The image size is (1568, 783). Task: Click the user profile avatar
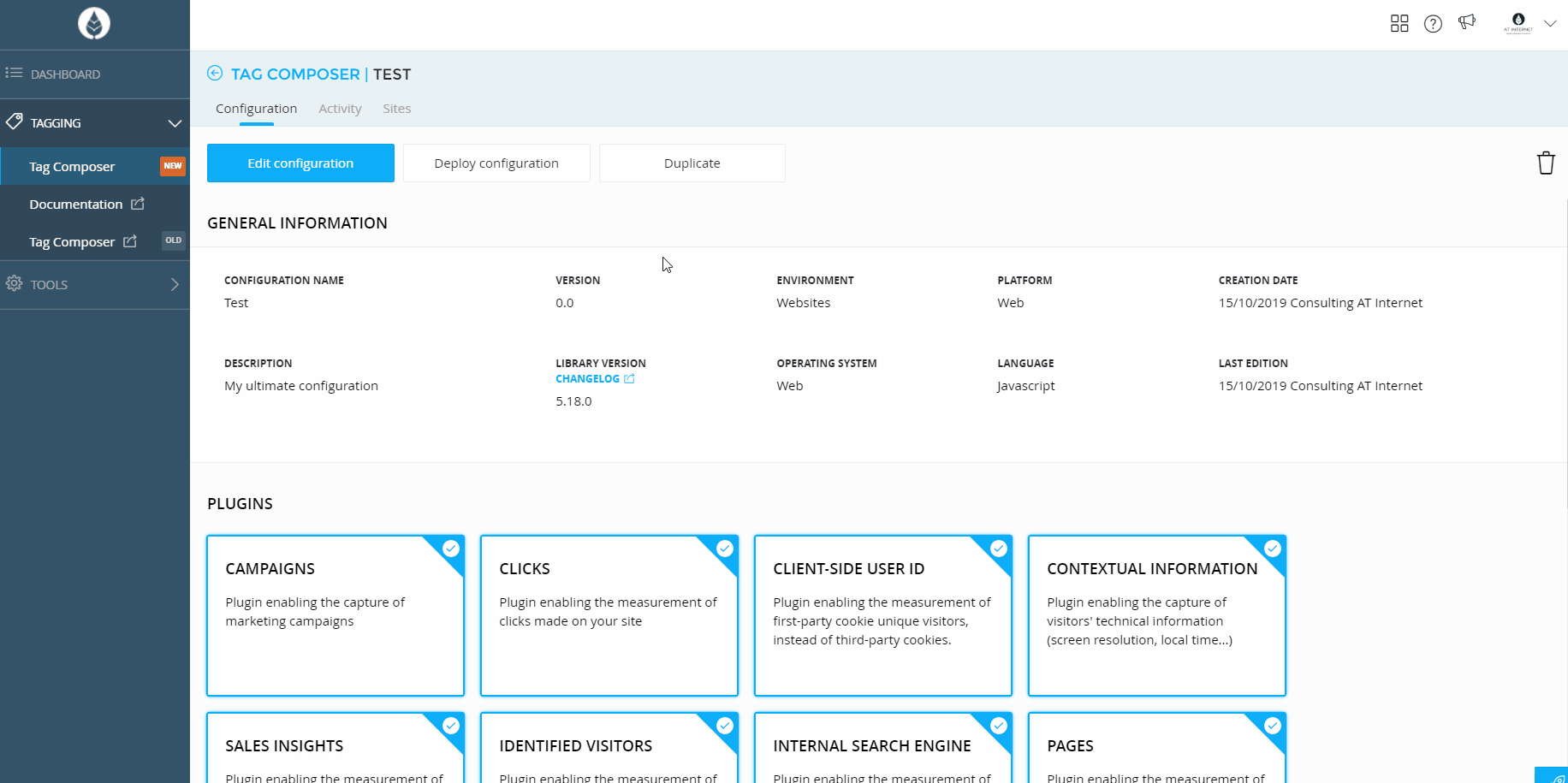[x=1518, y=23]
